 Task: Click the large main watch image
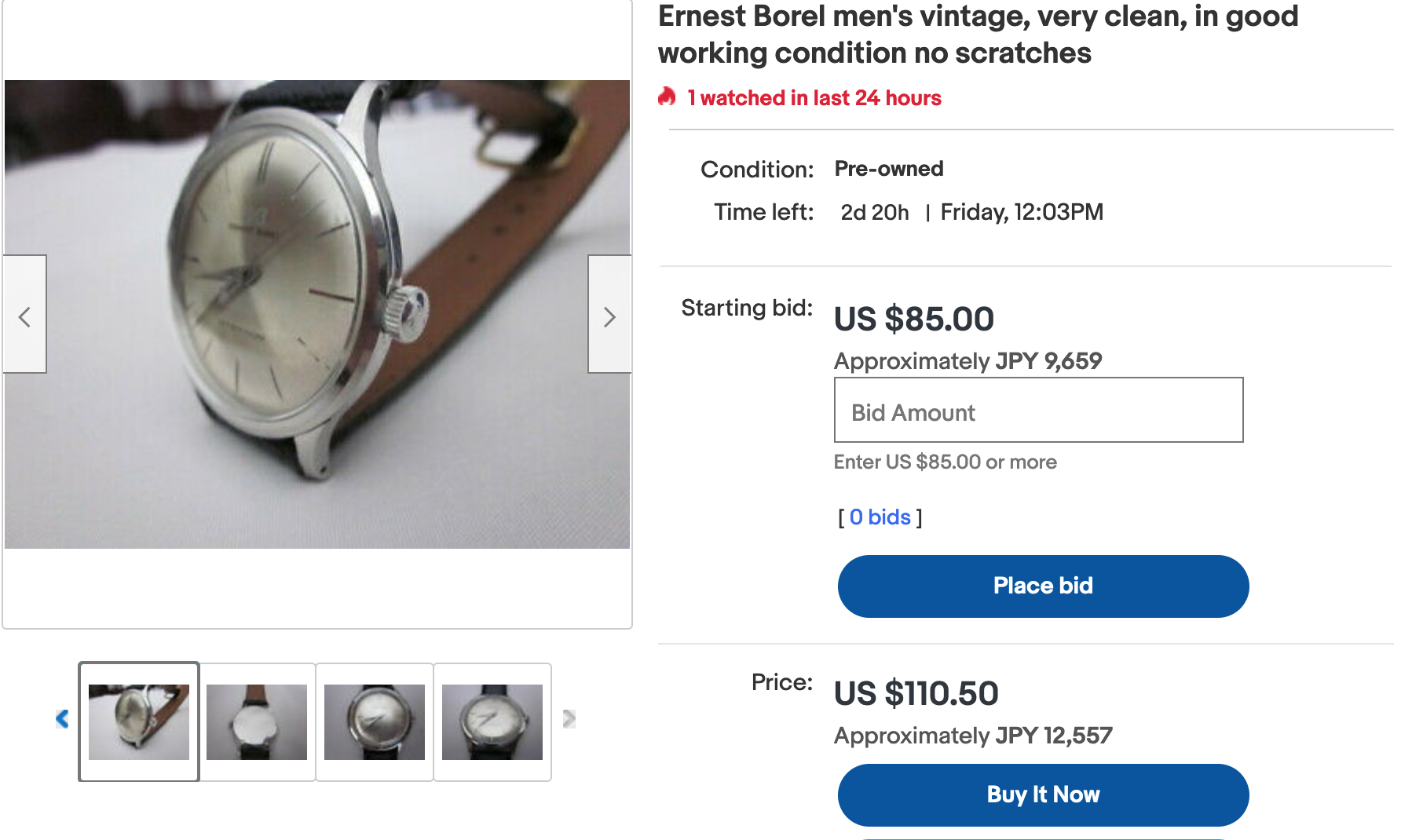pos(317,314)
